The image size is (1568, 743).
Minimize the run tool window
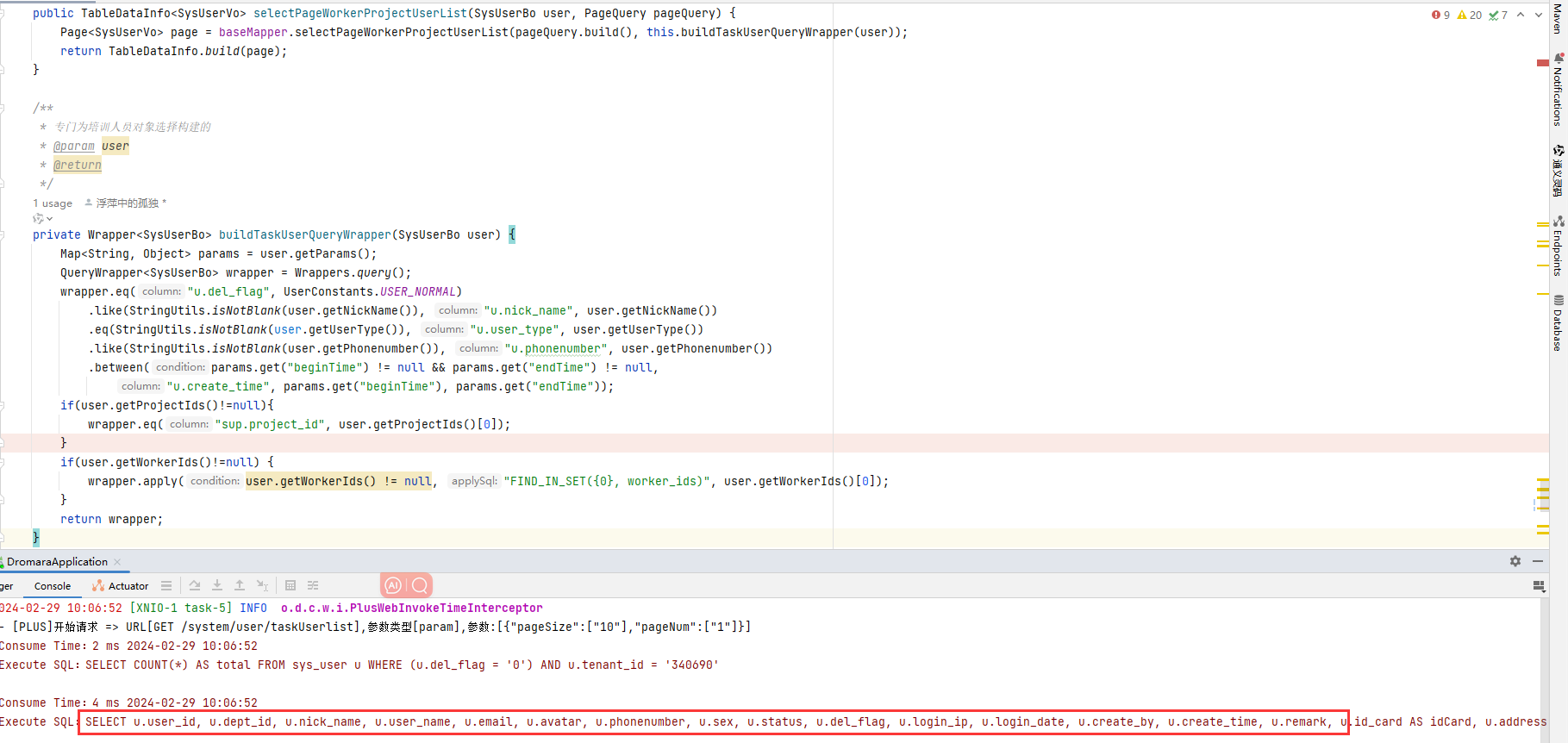[x=1538, y=561]
